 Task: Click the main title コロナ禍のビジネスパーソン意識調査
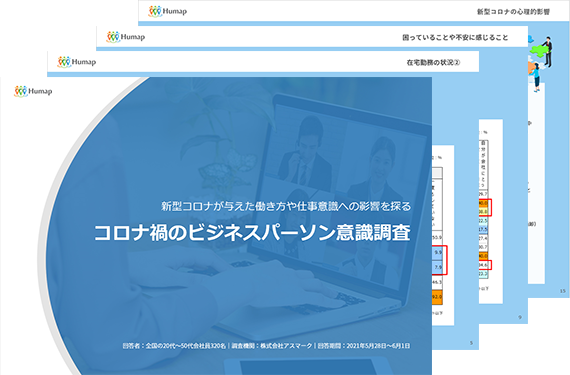(252, 233)
